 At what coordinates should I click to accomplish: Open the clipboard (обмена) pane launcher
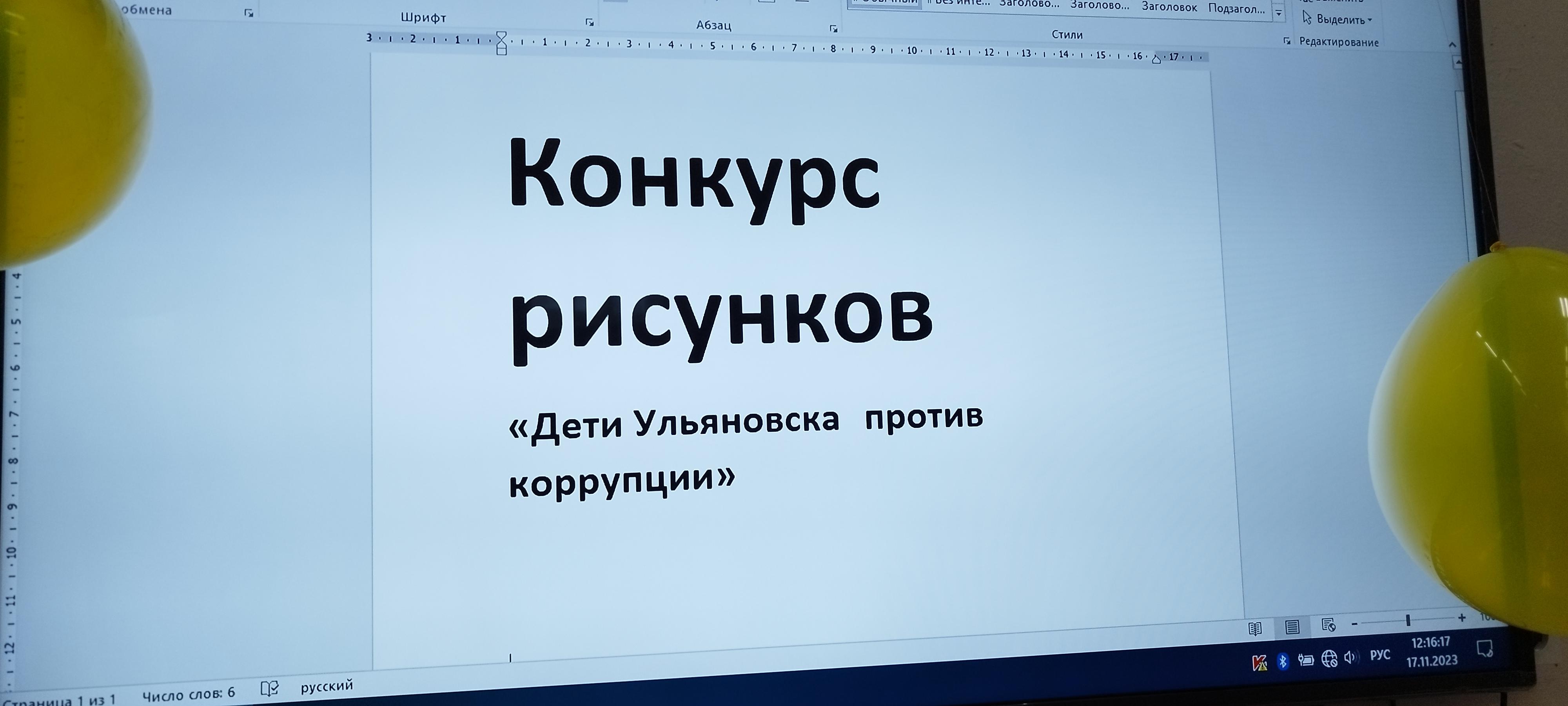tap(249, 13)
